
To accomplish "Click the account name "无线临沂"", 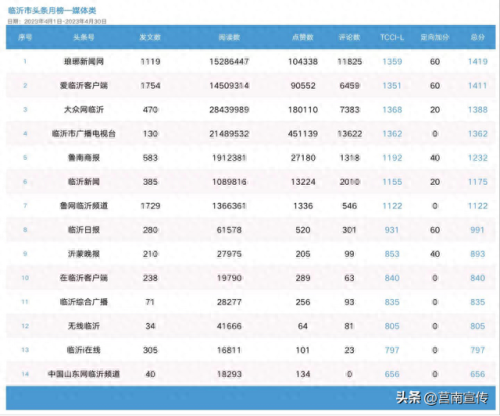I will tap(84, 326).
